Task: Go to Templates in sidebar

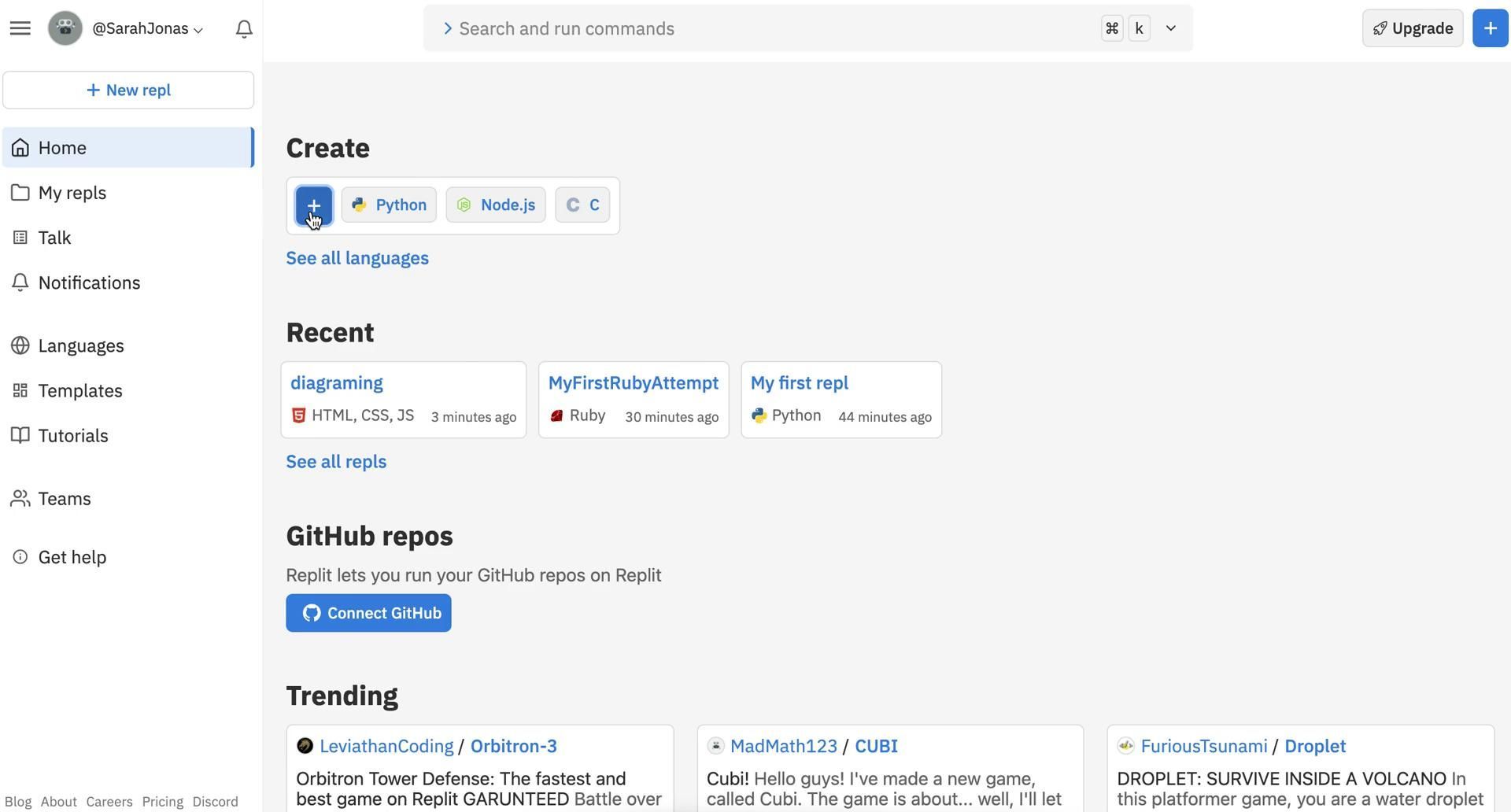Action: coord(79,391)
